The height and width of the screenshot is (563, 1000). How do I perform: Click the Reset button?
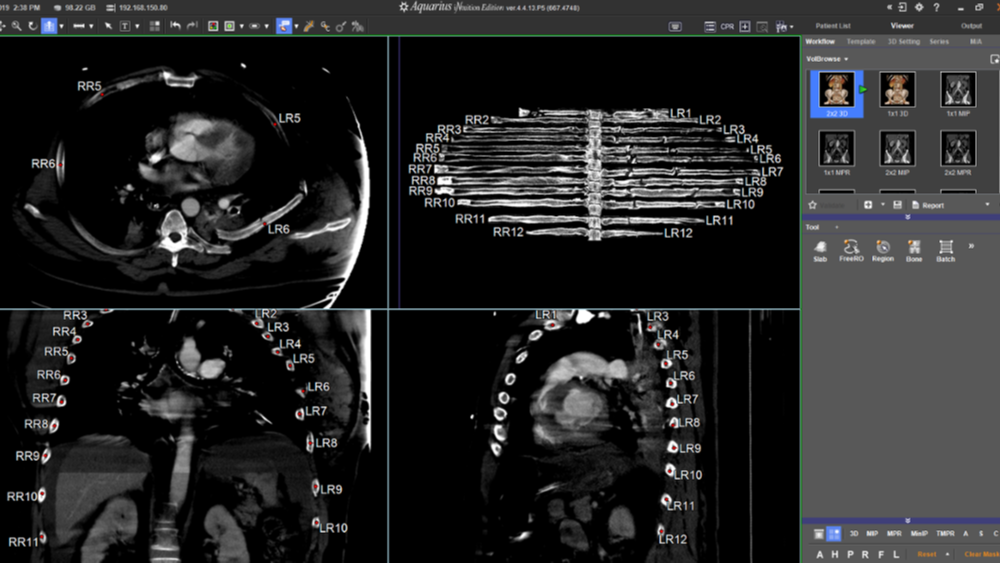pyautogui.click(x=927, y=554)
